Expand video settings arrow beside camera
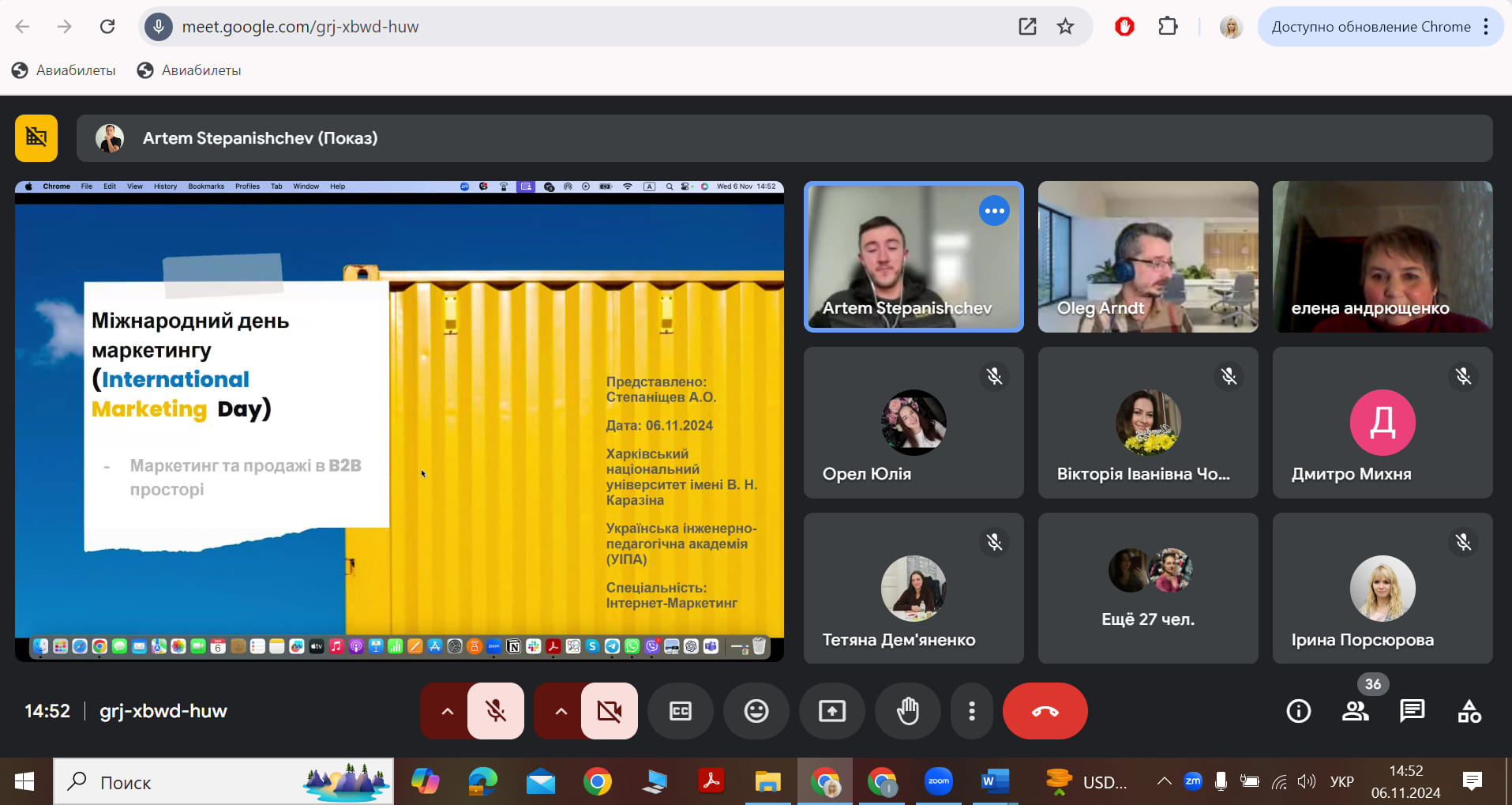The image size is (1512, 805). point(561,711)
